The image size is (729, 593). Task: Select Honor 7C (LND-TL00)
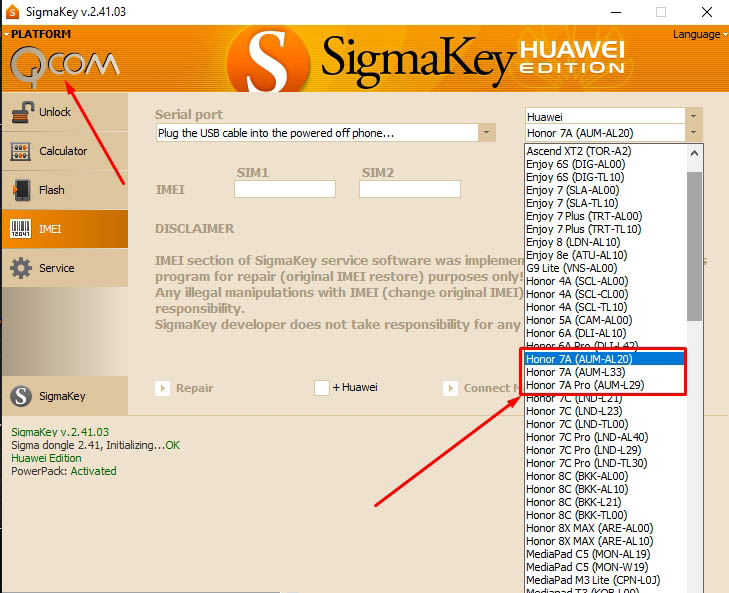605,424
